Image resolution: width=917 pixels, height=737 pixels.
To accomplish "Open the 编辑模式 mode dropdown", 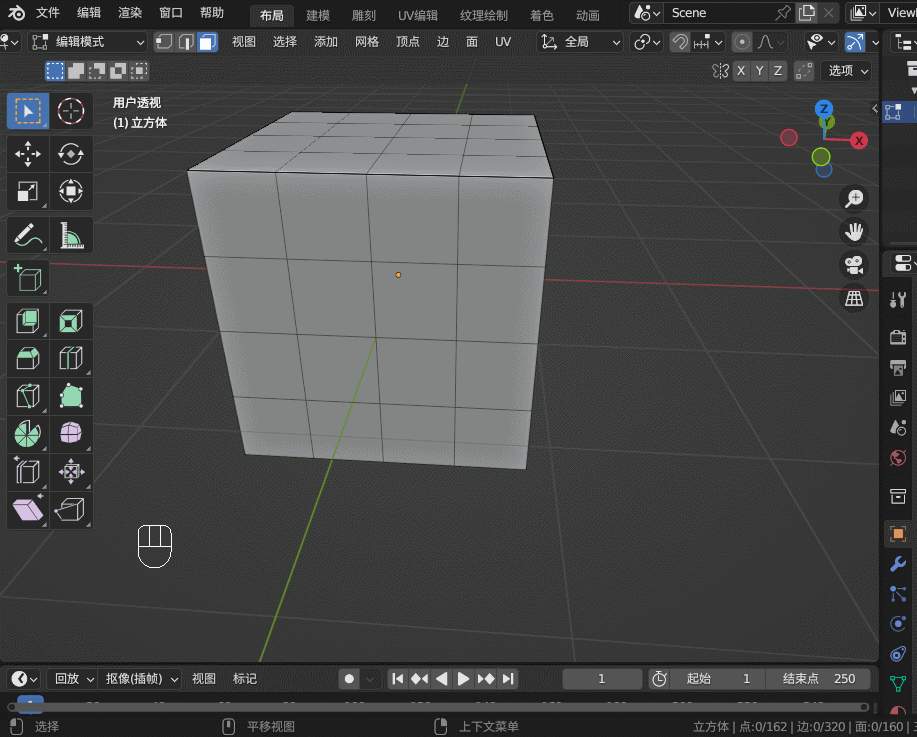I will click(88, 42).
